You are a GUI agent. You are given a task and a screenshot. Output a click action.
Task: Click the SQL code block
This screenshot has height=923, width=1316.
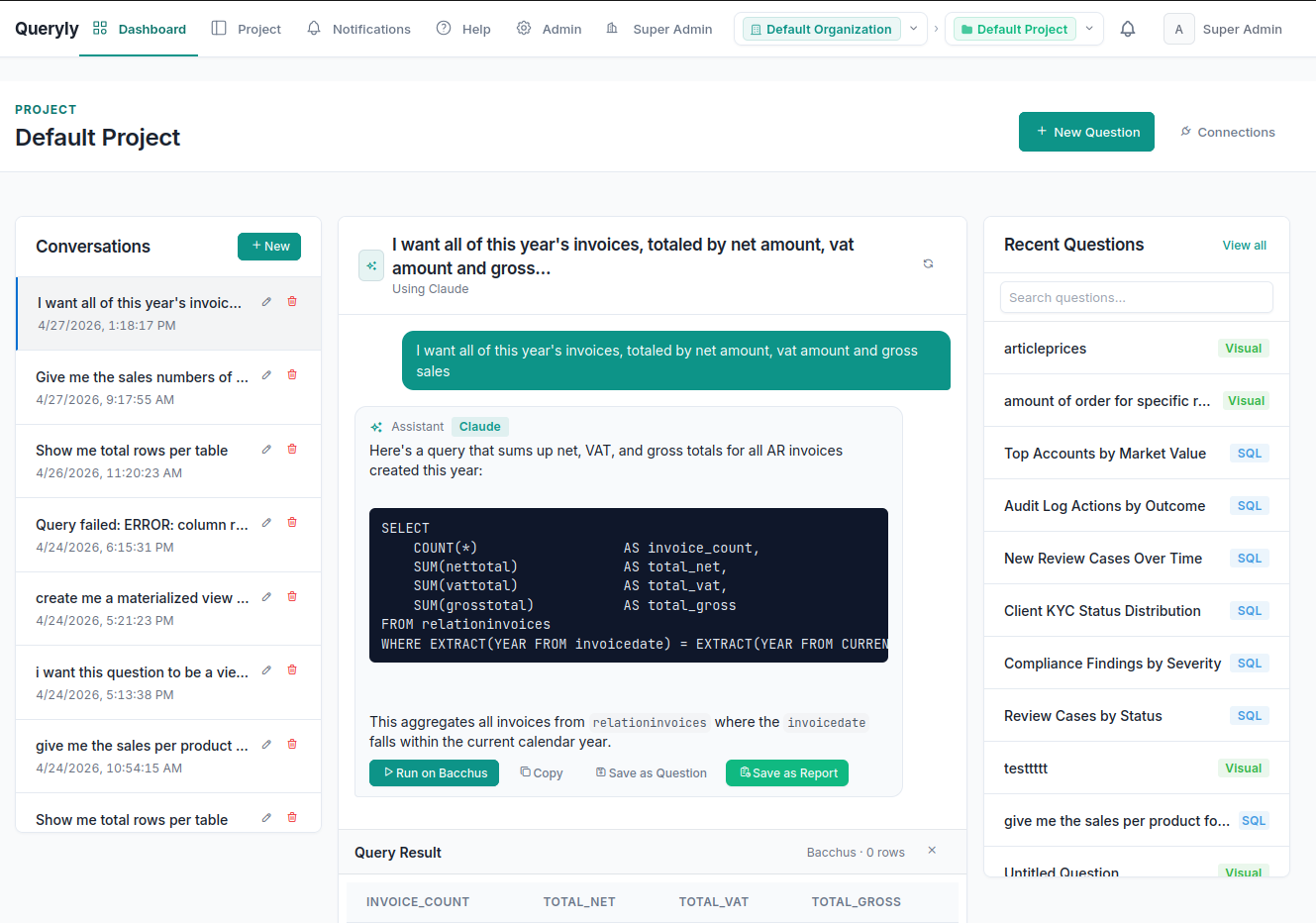(x=629, y=585)
